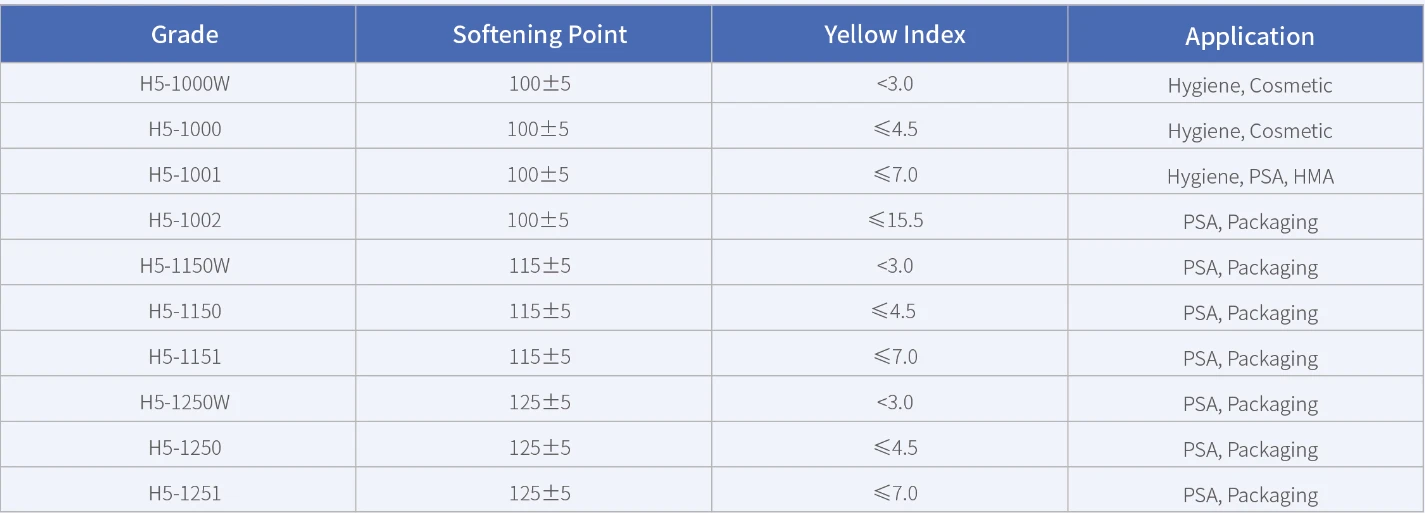Click the ≤15.5 yellow index value
Screen dimensions: 1425x513
pos(895,220)
